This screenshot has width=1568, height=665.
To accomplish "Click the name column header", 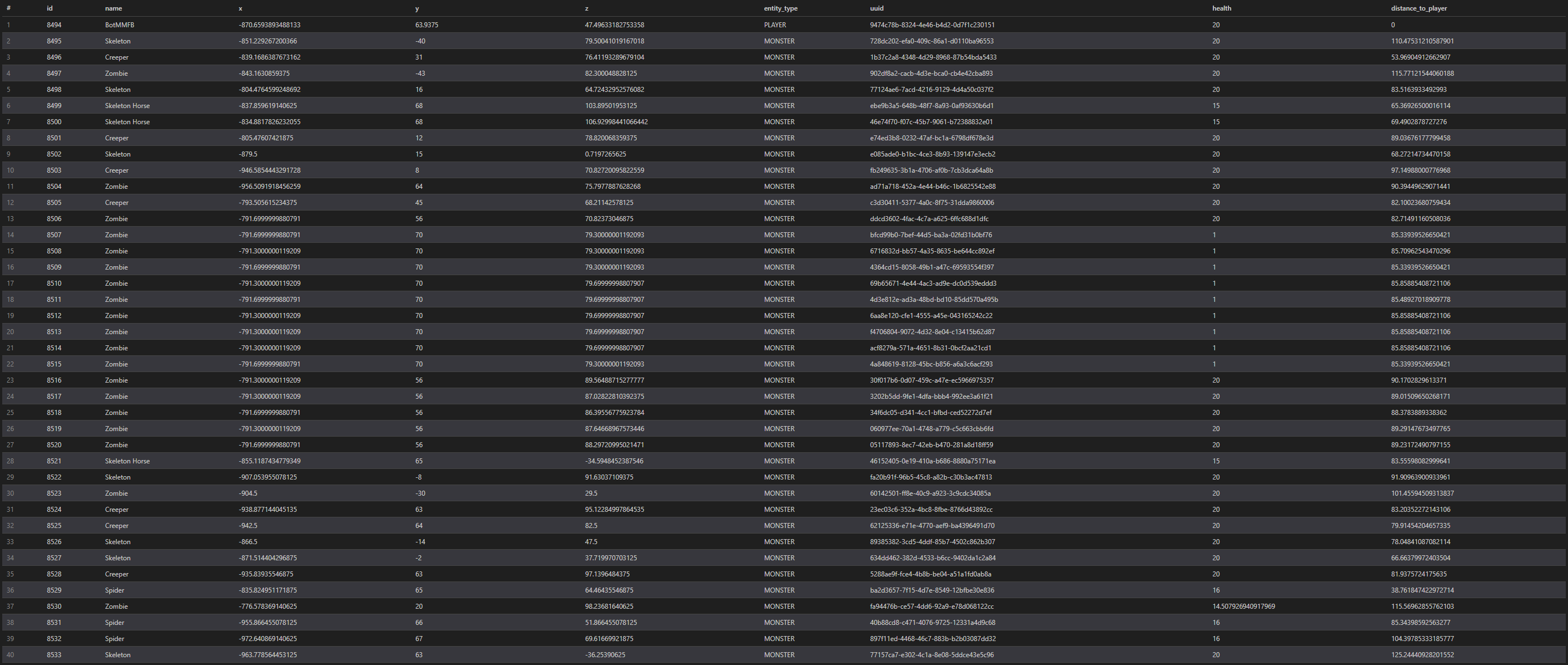I will pyautogui.click(x=113, y=8).
